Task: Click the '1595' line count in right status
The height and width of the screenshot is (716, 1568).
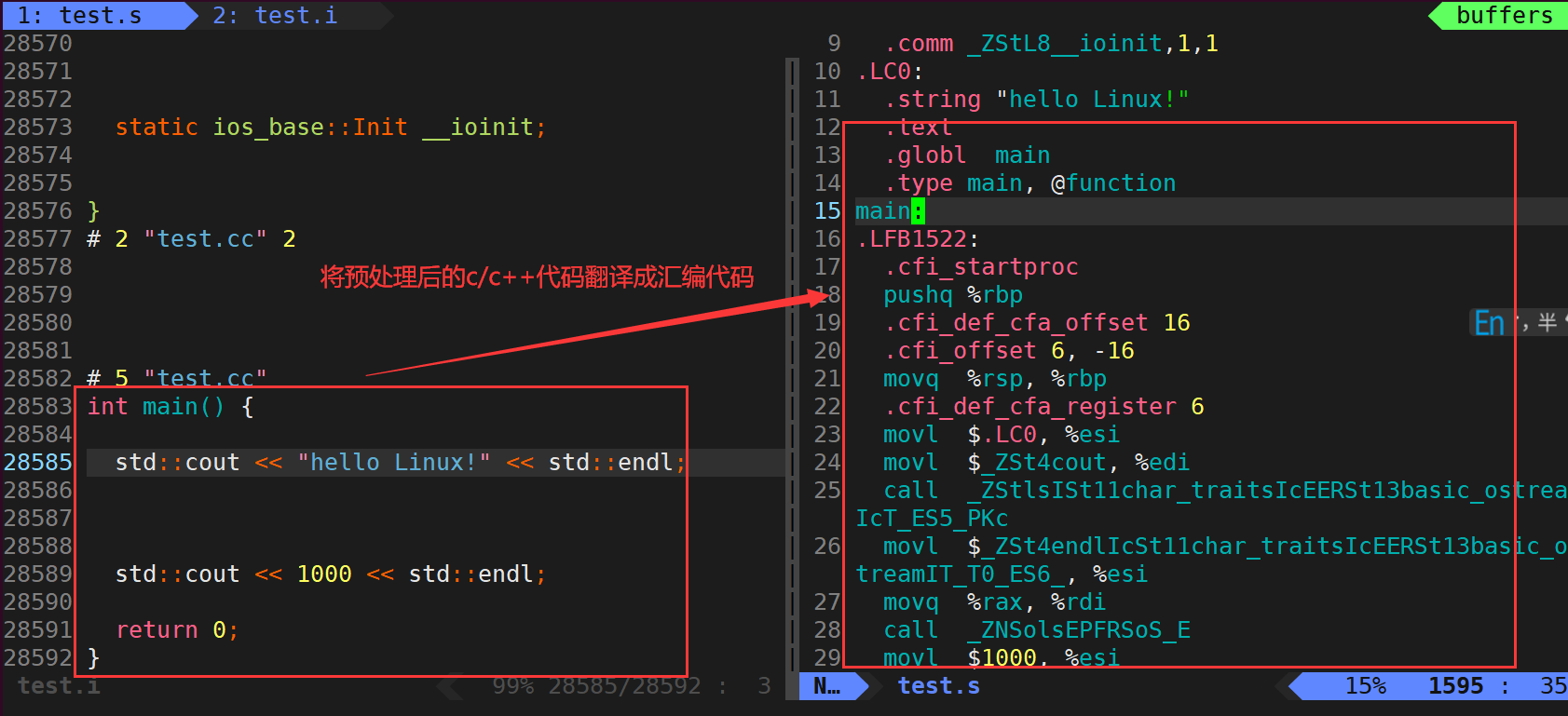Action: point(1455,686)
